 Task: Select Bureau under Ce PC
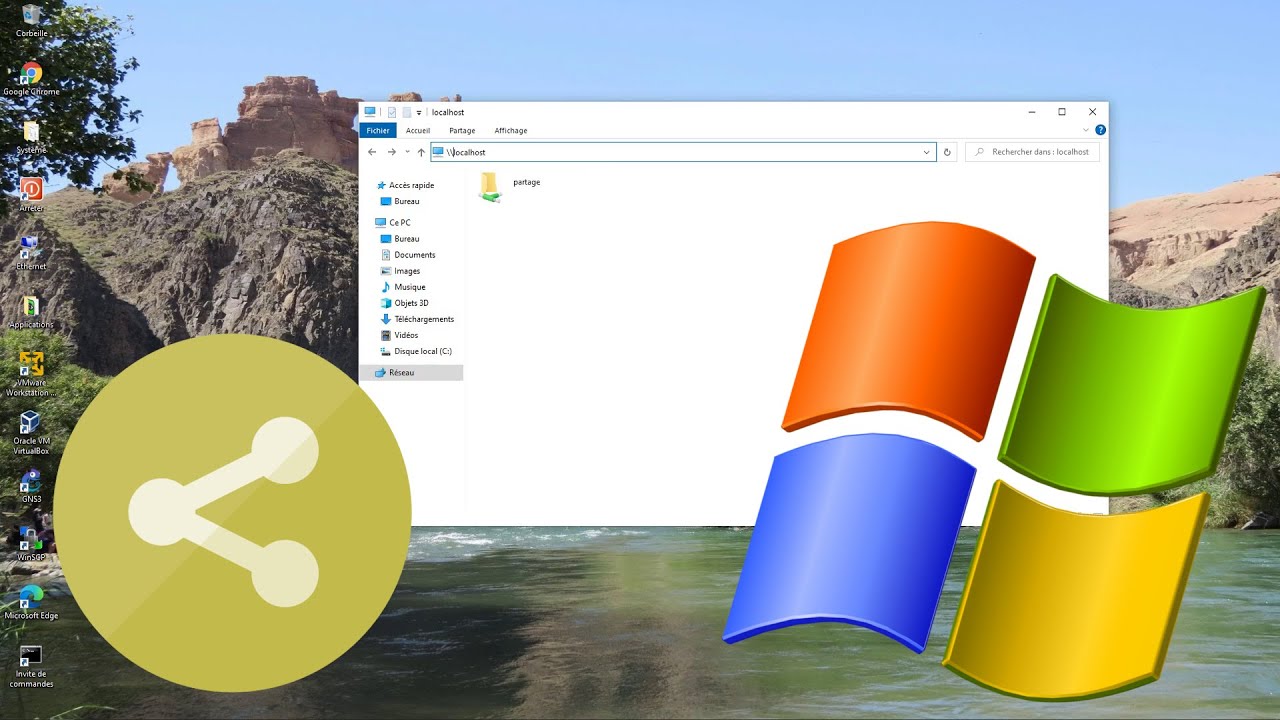click(400, 239)
